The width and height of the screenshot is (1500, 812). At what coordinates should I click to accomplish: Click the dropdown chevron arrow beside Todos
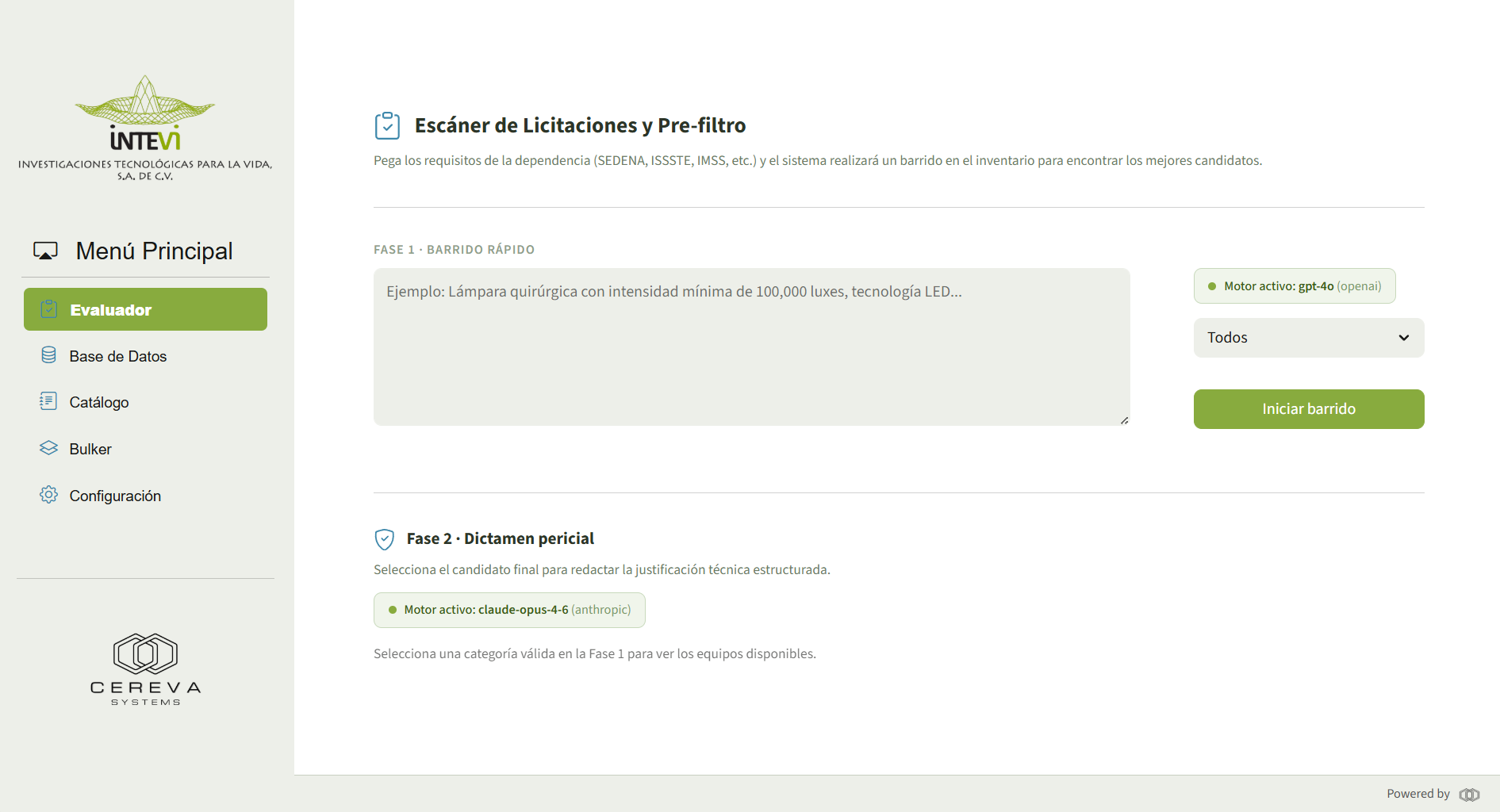1404,338
